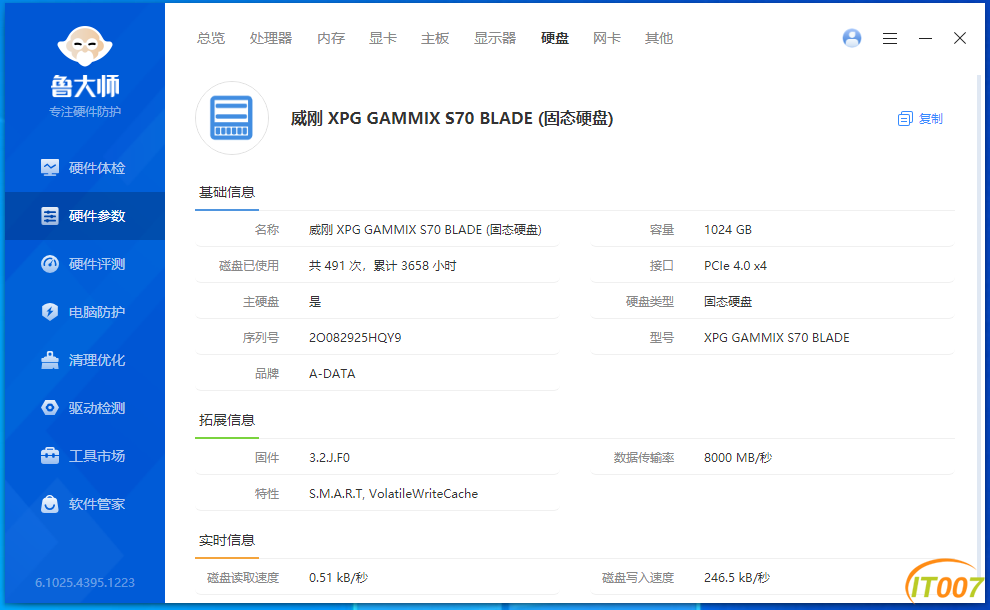Select the brand value A-DATA
Image resolution: width=990 pixels, height=610 pixels.
click(332, 374)
